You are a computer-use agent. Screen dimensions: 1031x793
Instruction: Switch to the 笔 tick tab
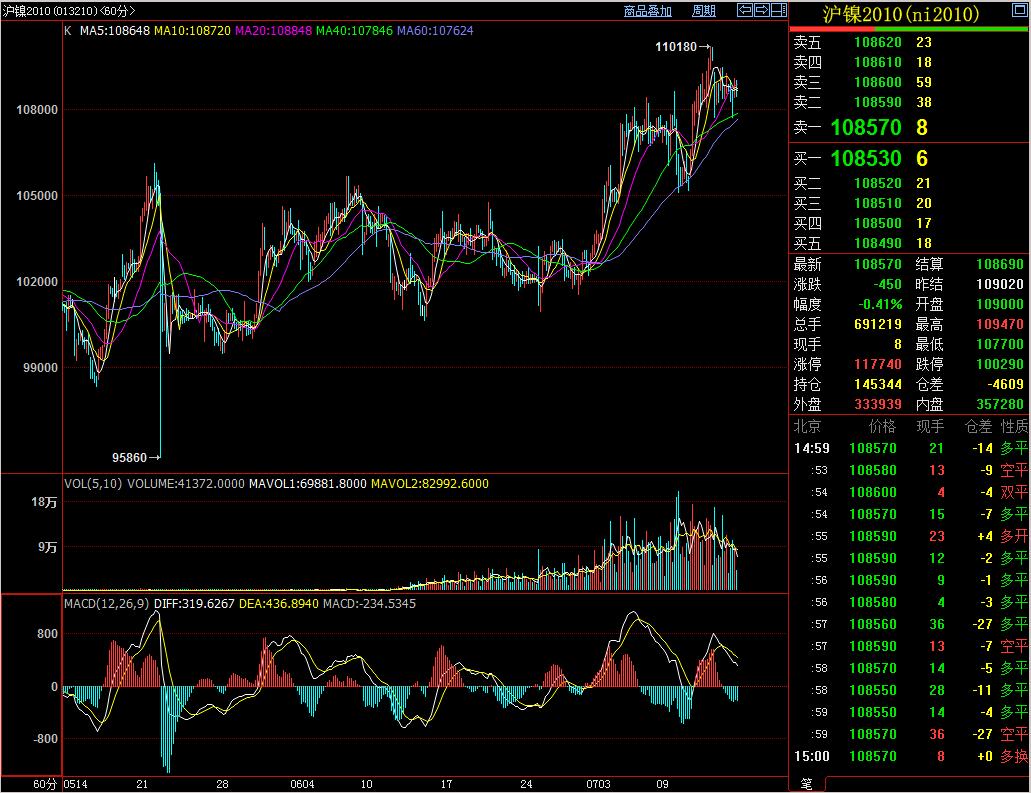click(807, 784)
